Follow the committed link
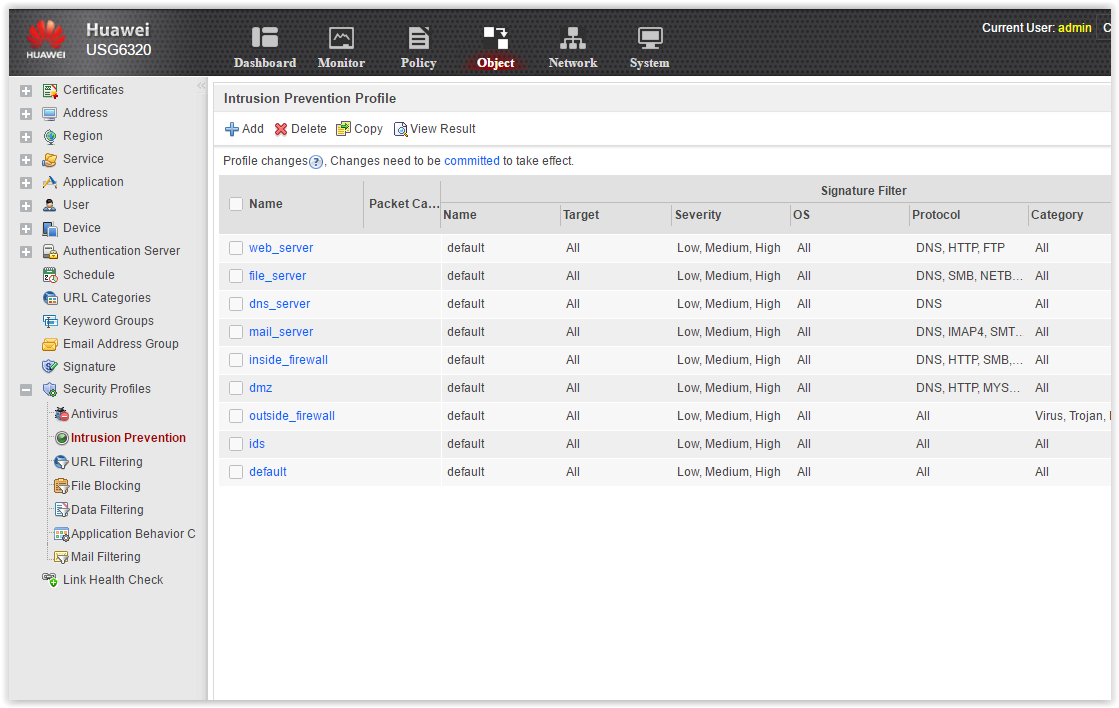 pyautogui.click(x=472, y=161)
